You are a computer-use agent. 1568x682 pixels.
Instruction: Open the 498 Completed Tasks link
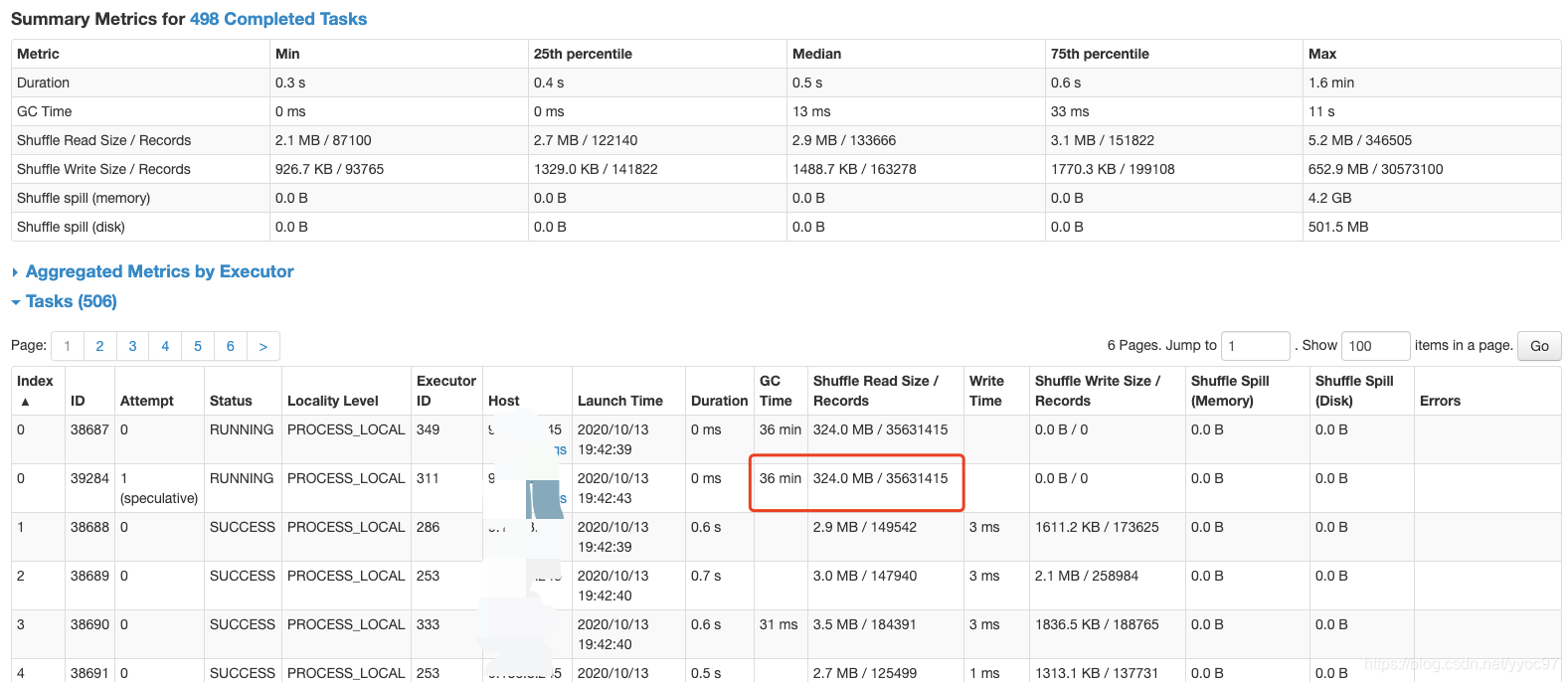pos(278,19)
